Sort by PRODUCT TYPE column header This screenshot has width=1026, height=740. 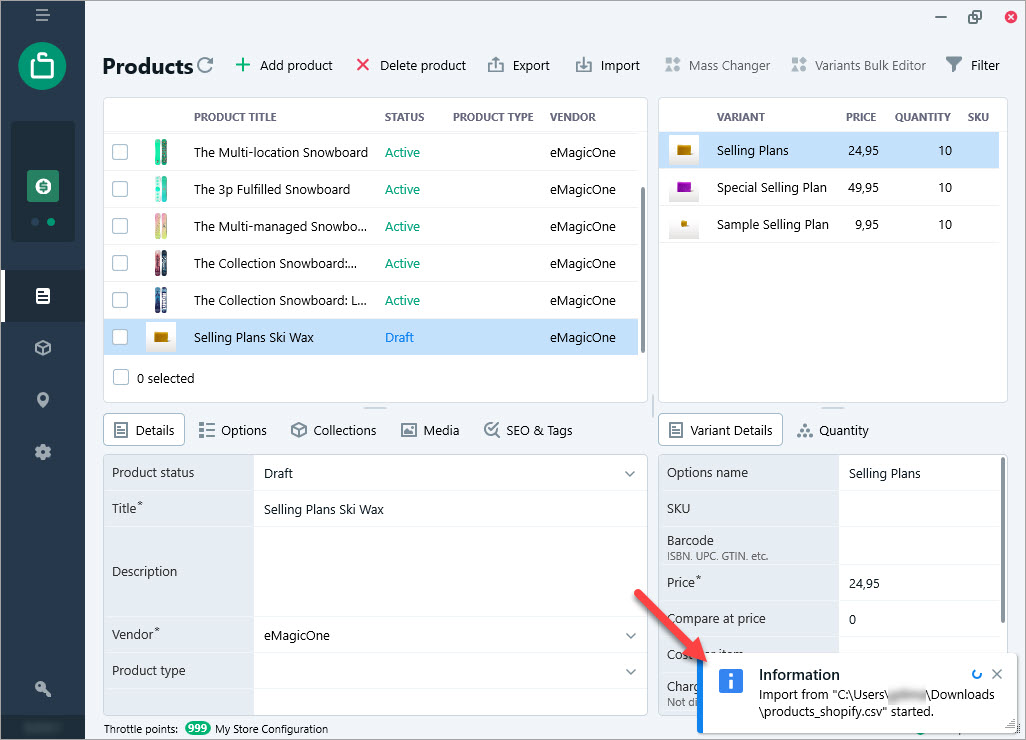pyautogui.click(x=493, y=116)
